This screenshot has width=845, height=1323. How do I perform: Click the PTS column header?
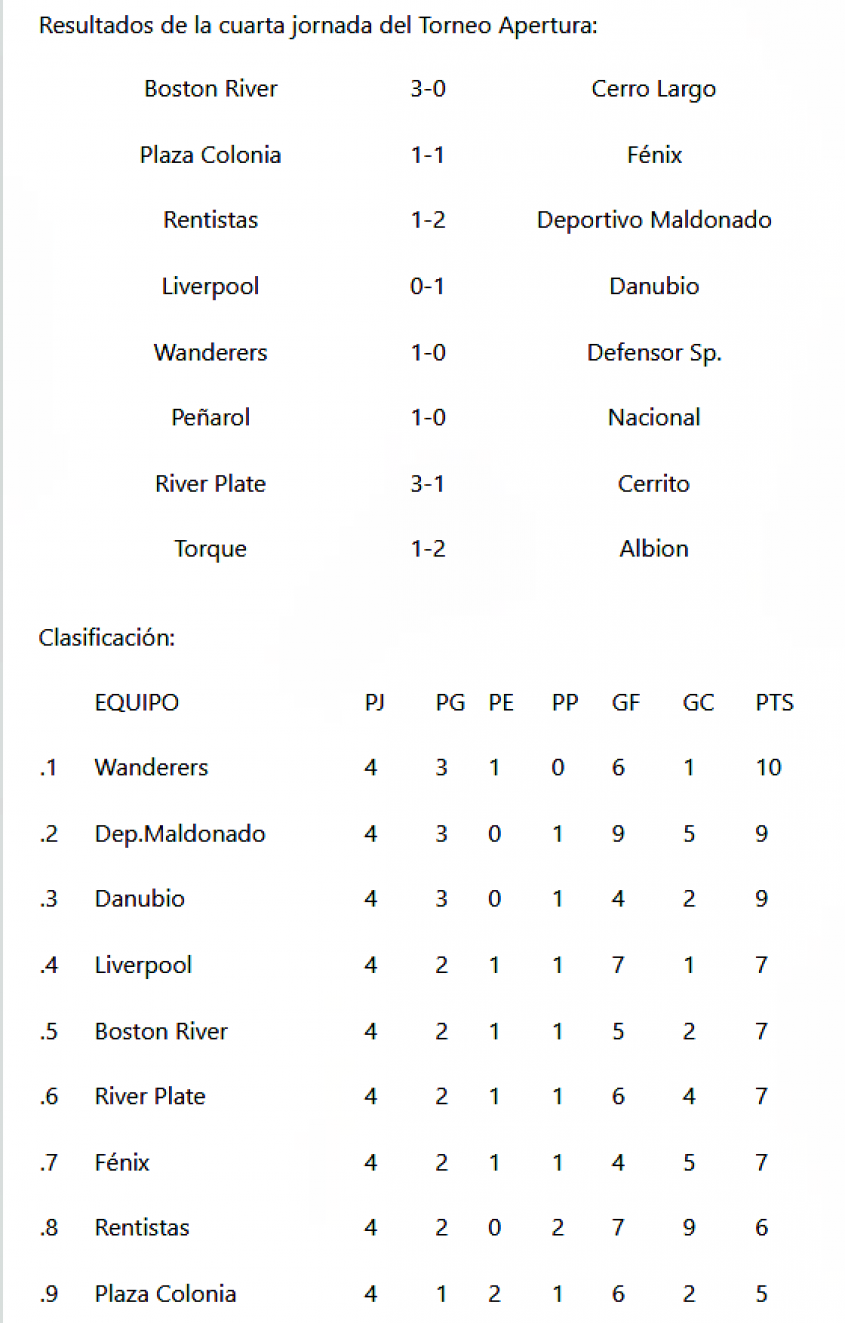(774, 703)
